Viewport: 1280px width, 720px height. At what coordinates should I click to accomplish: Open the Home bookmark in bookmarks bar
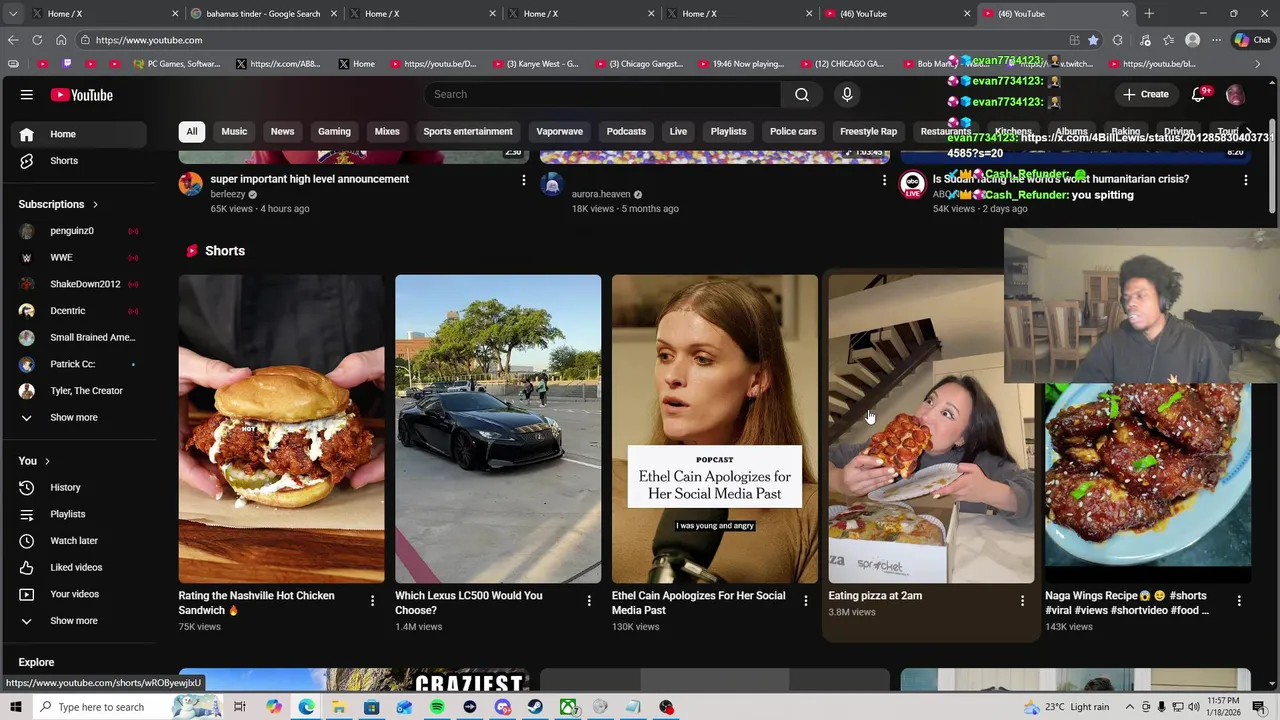[355, 64]
